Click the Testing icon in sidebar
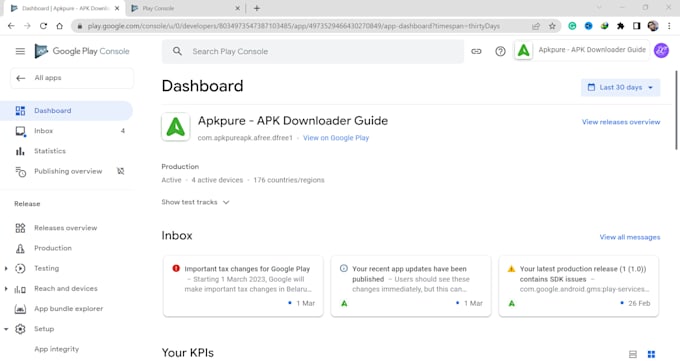Image resolution: width=680 pixels, height=361 pixels. pyautogui.click(x=20, y=269)
